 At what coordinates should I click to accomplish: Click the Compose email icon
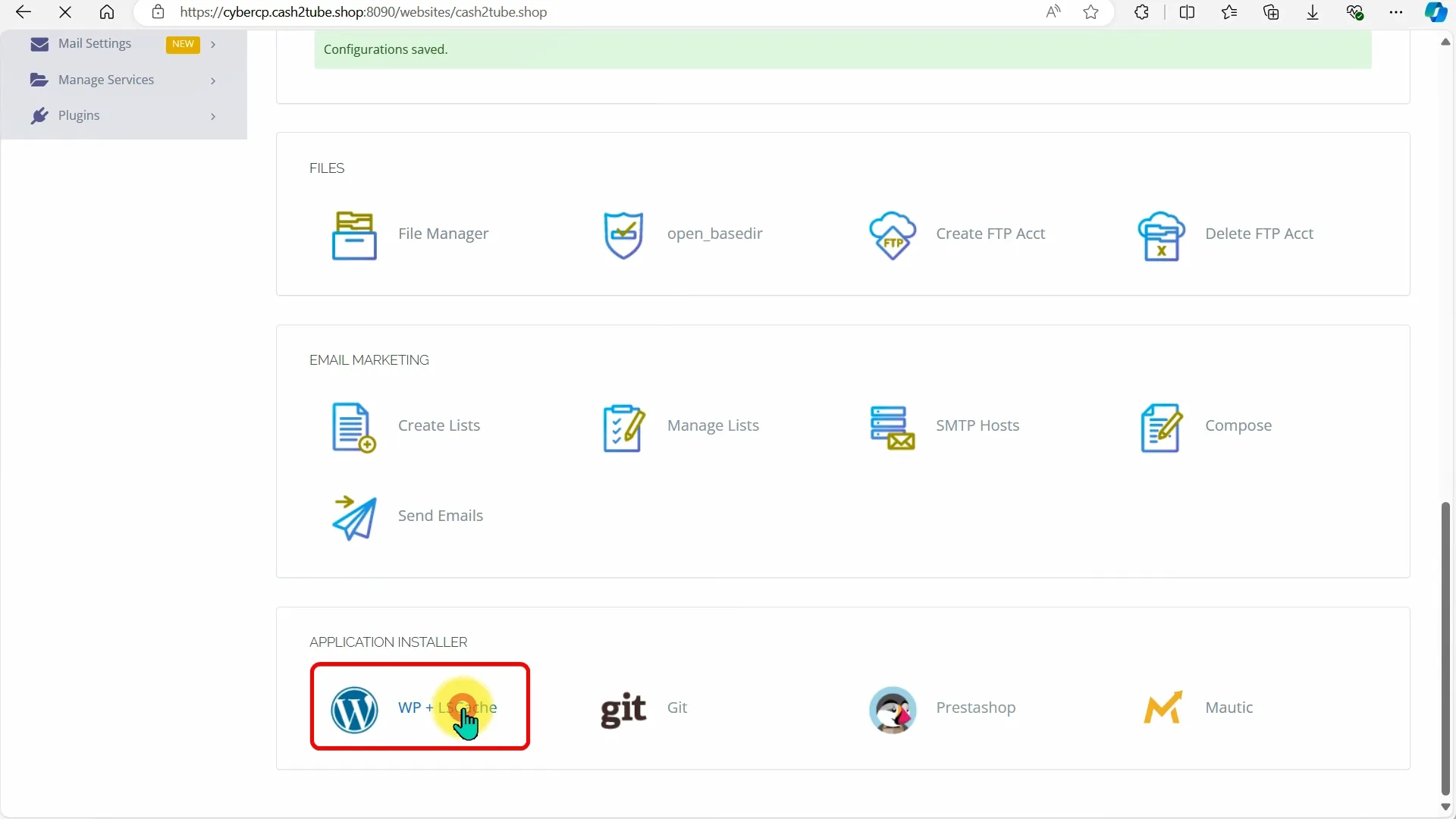pyautogui.click(x=1161, y=428)
